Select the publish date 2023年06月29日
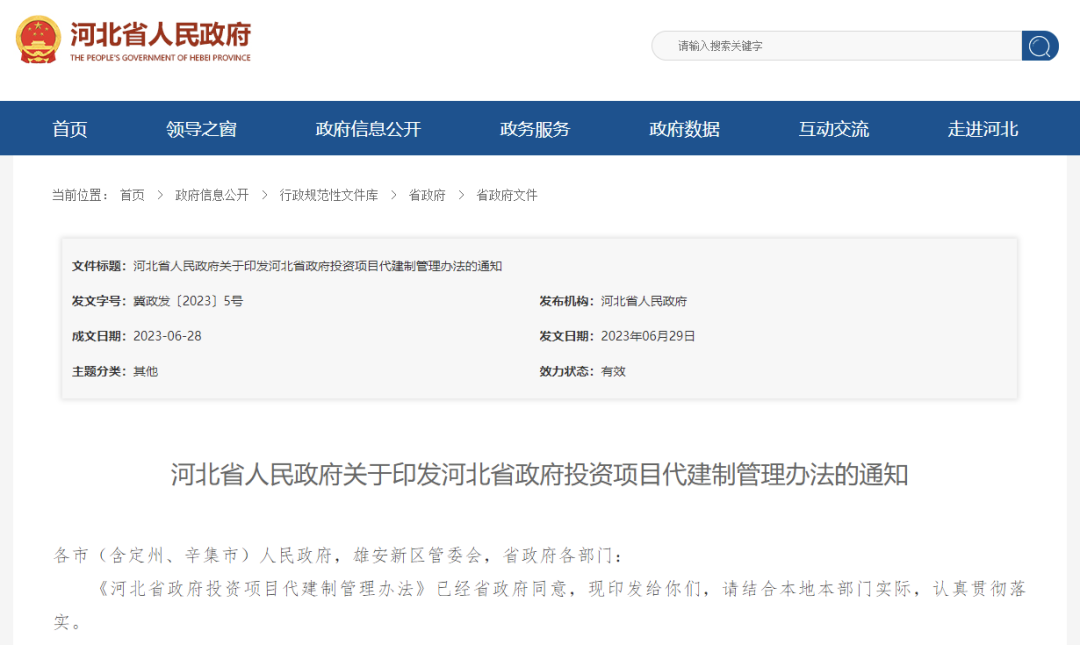1080x645 pixels. tap(648, 336)
